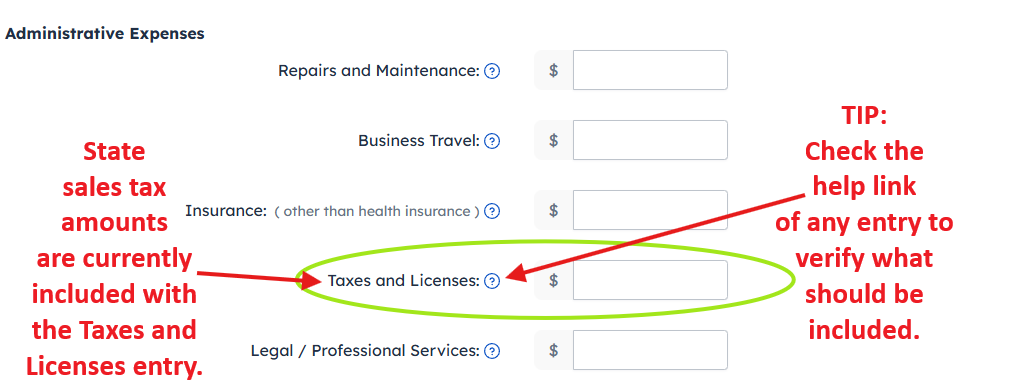This screenshot has width=1015, height=389.
Task: Click the Insurance label text
Action: tap(225, 211)
